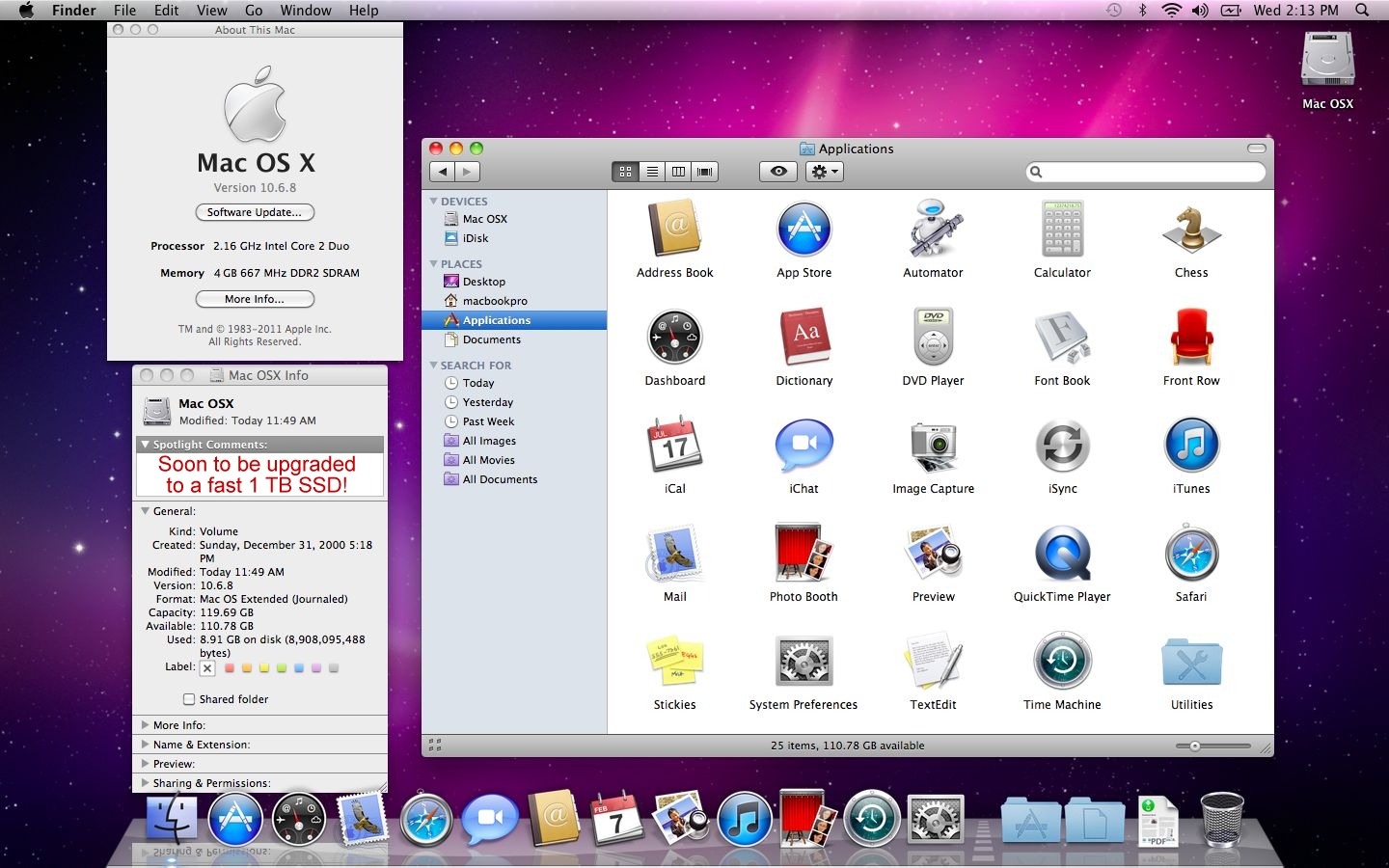Open Preview in the Applications window
1389x868 pixels.
coord(933,553)
